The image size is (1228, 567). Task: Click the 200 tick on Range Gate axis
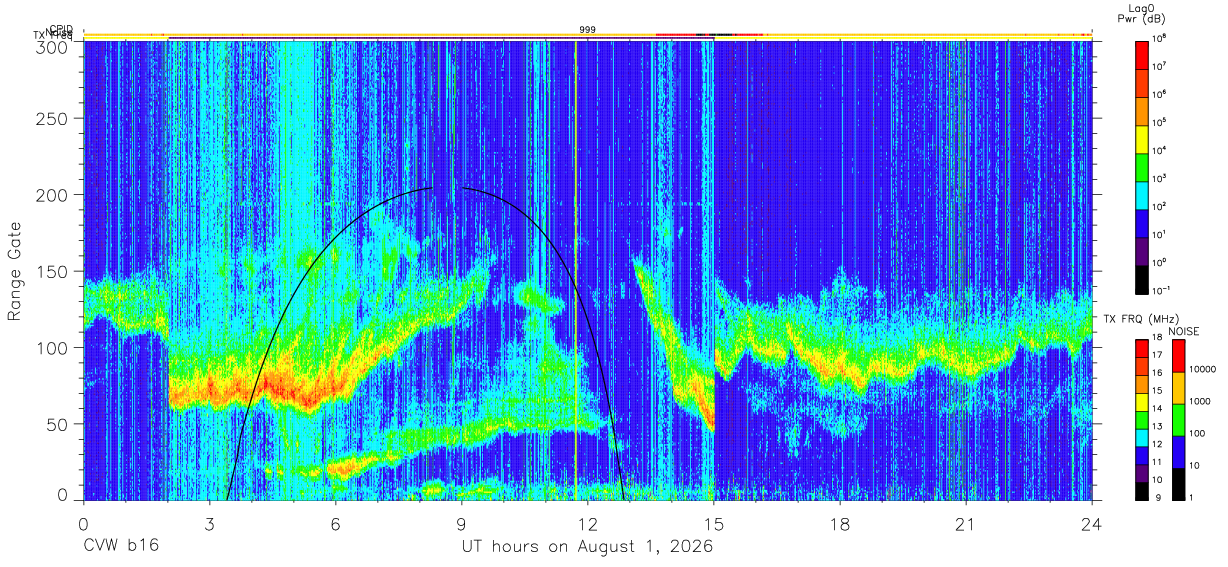click(x=53, y=195)
